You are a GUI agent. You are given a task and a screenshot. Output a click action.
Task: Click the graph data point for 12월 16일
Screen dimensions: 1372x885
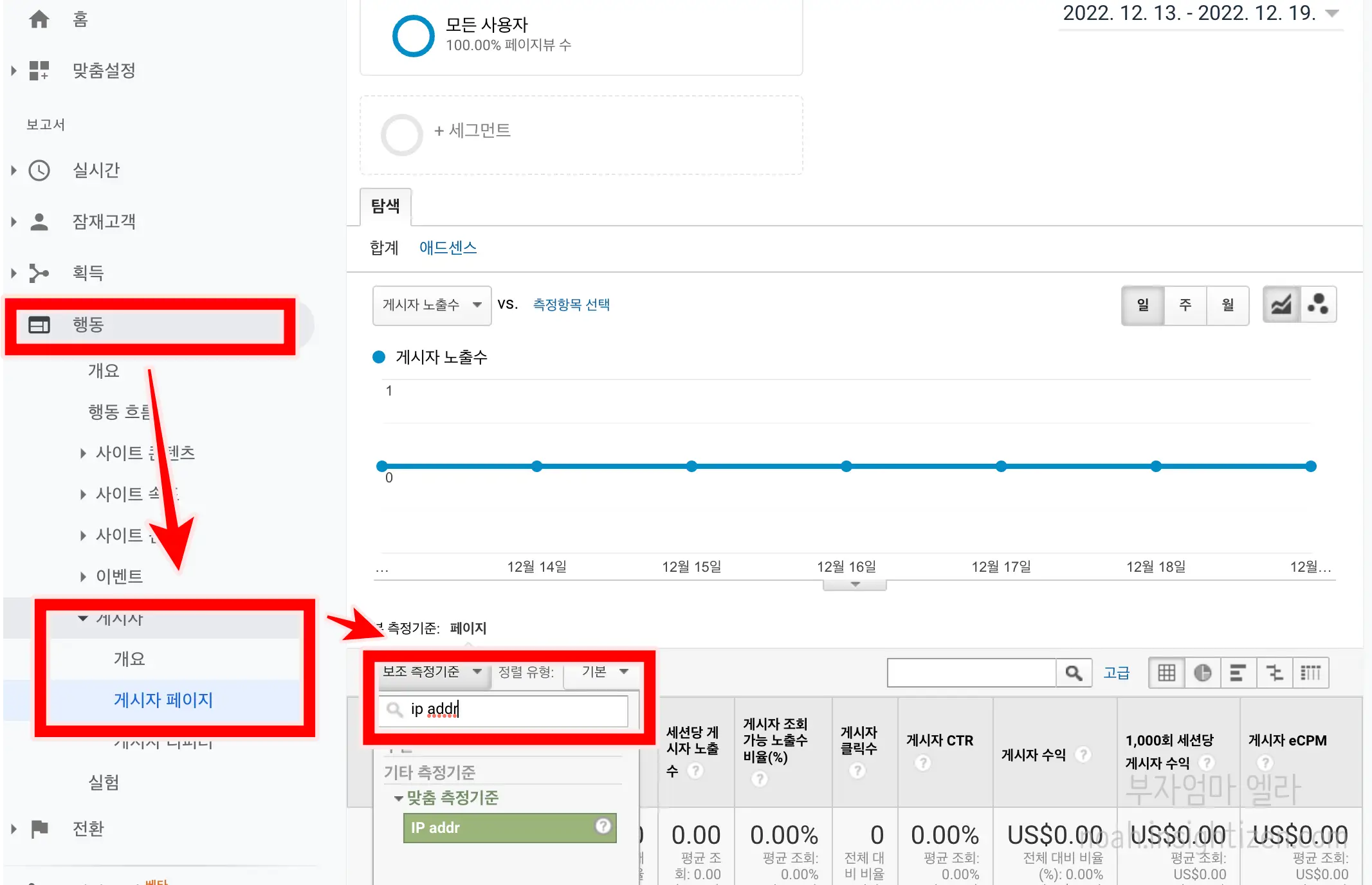846,466
